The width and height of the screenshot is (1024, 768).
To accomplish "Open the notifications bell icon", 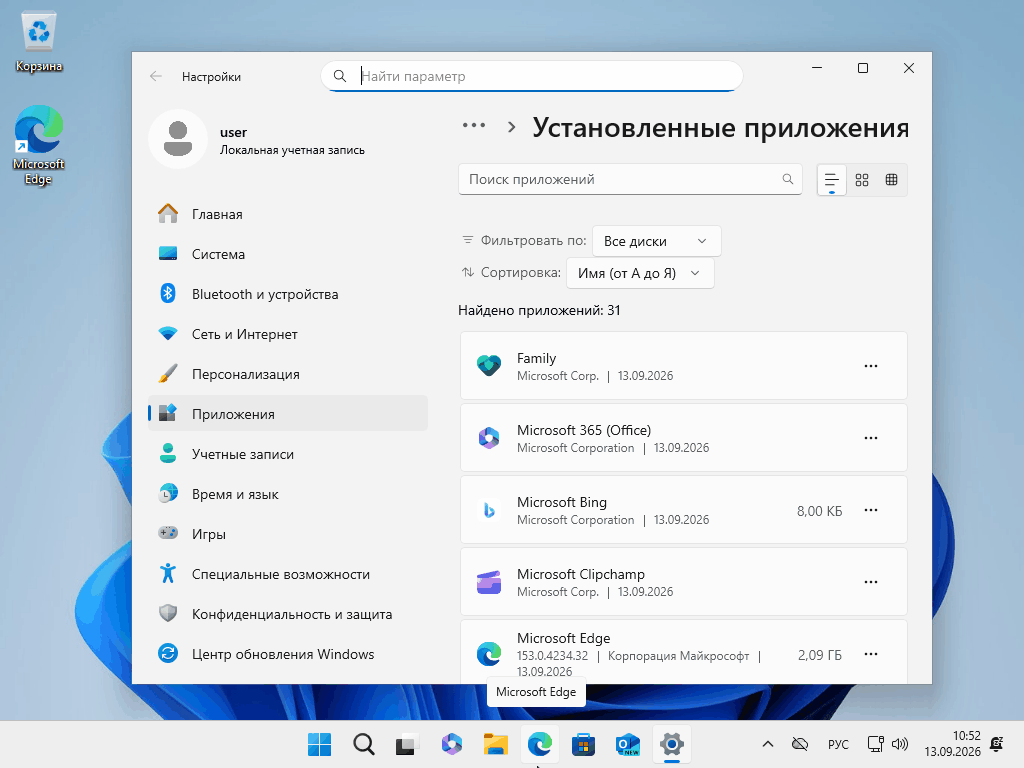I will pyautogui.click(x=997, y=744).
